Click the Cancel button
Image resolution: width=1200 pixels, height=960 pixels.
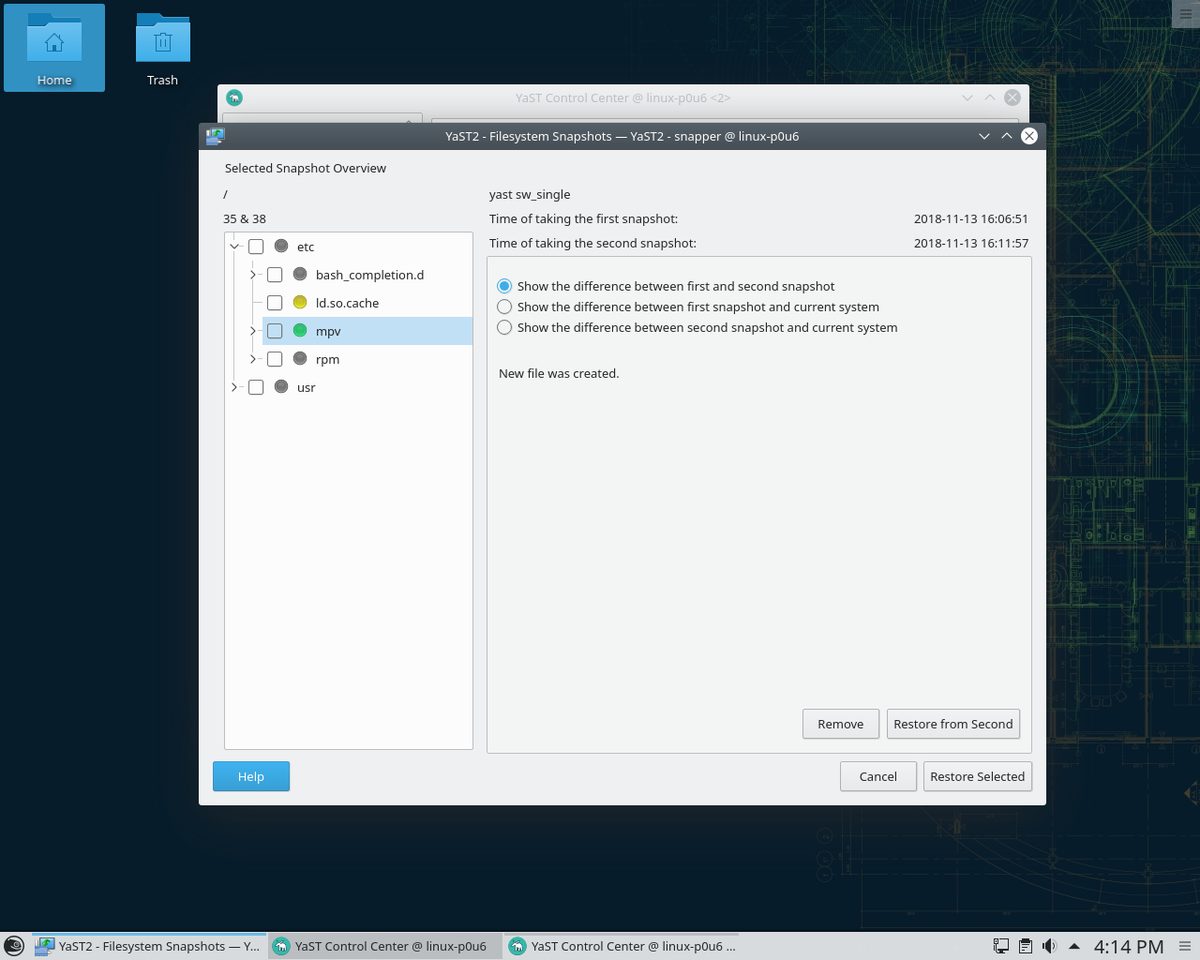[x=878, y=776]
